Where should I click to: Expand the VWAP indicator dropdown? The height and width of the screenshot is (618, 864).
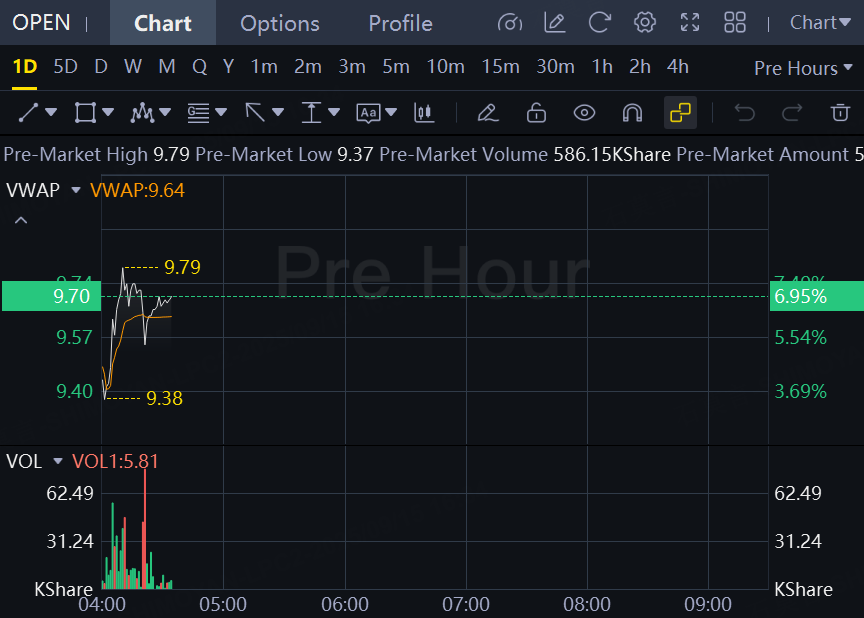point(76,190)
